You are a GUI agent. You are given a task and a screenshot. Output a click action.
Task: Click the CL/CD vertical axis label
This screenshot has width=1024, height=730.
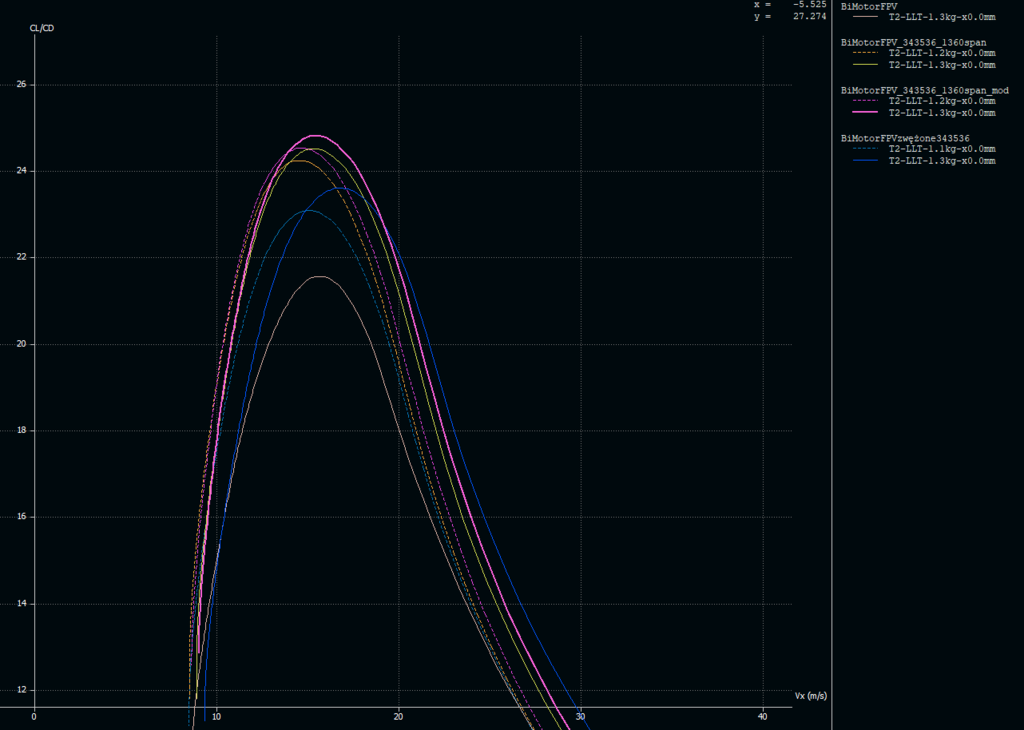click(x=42, y=27)
